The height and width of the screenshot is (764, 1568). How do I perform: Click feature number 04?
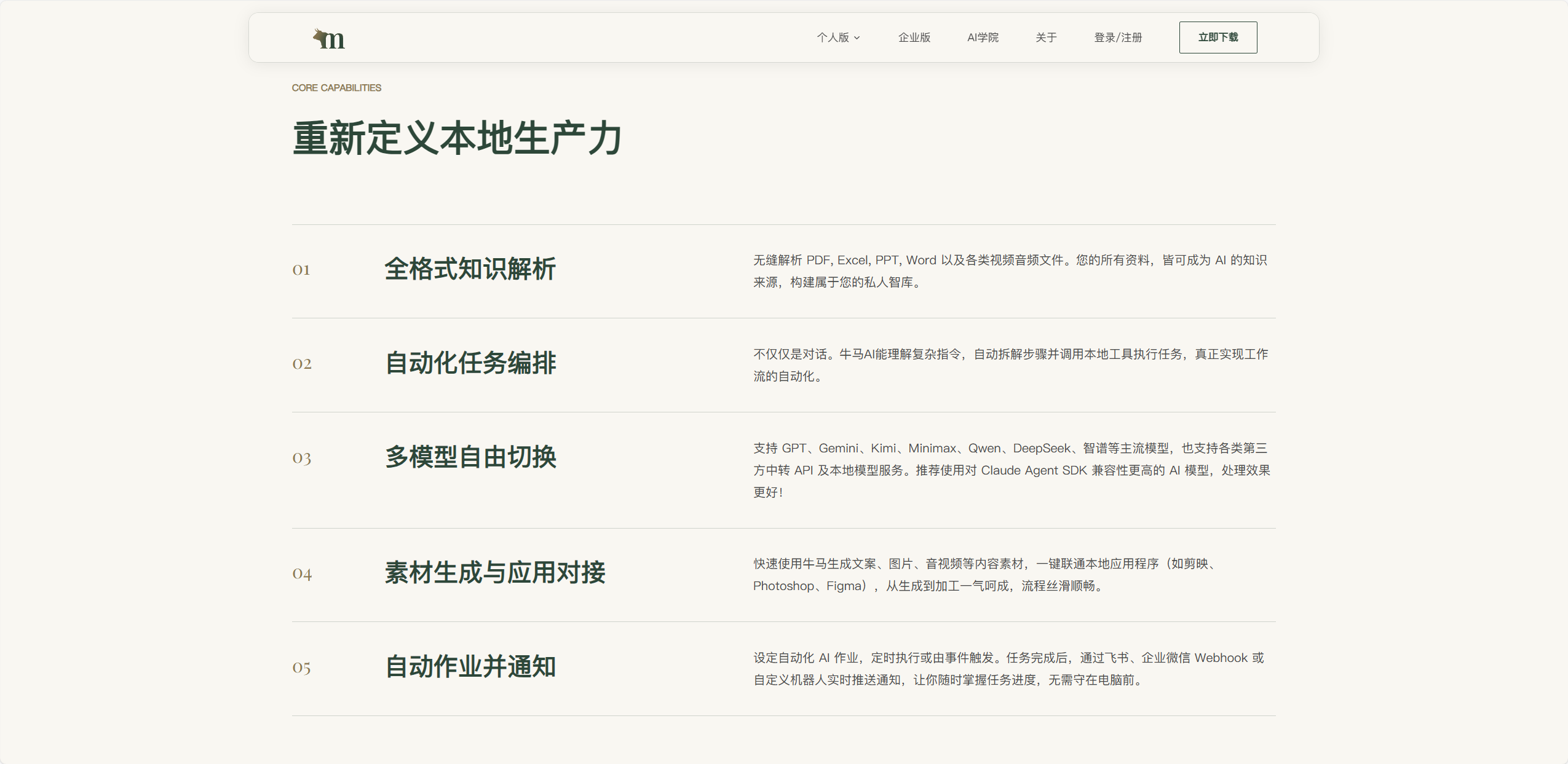(x=302, y=573)
